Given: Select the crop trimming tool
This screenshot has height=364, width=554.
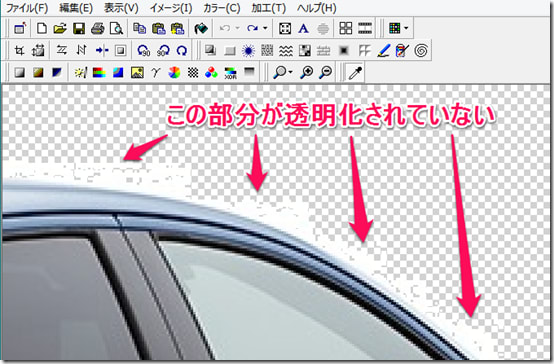Looking at the screenshot, I should (x=19, y=51).
